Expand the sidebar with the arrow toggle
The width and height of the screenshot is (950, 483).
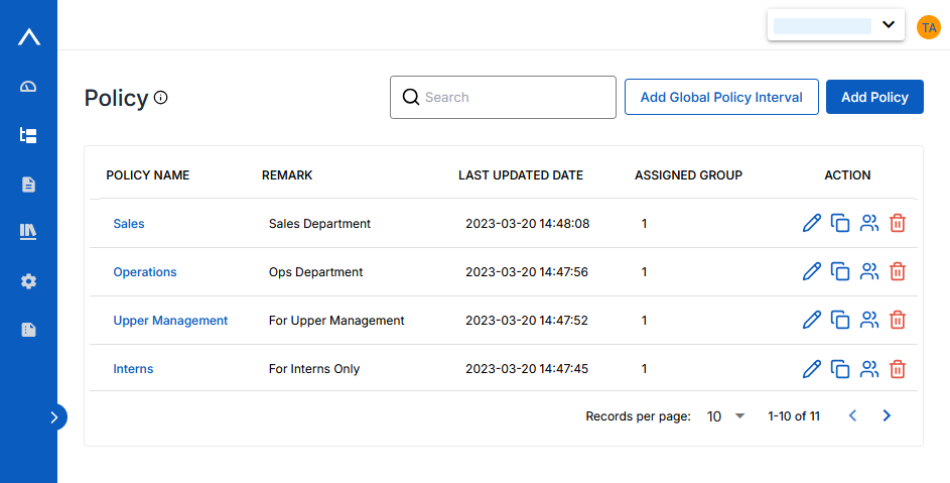(x=55, y=417)
